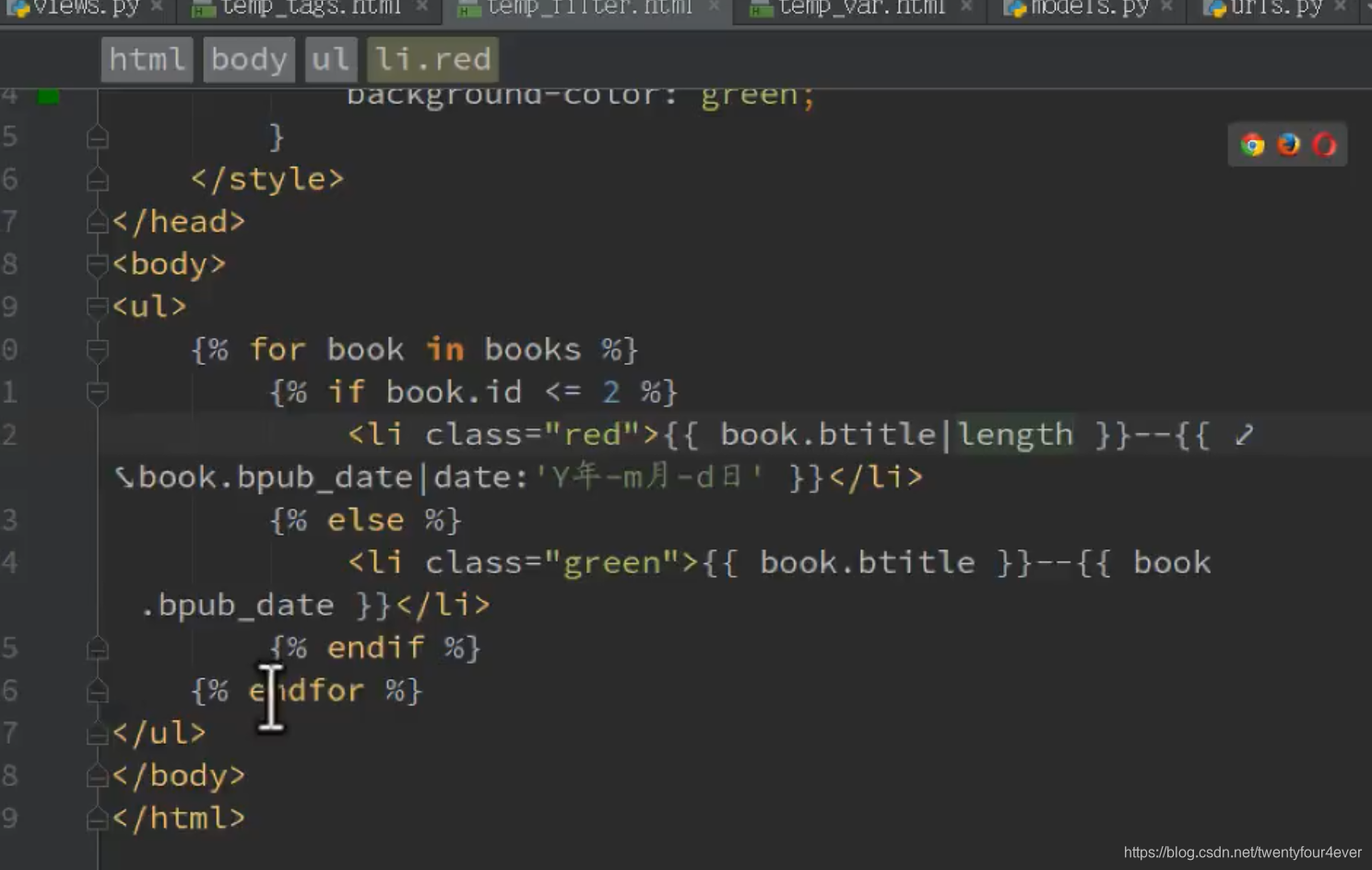Select li.red in the breadcrumb bar
Viewport: 1372px width, 870px height.
point(432,60)
